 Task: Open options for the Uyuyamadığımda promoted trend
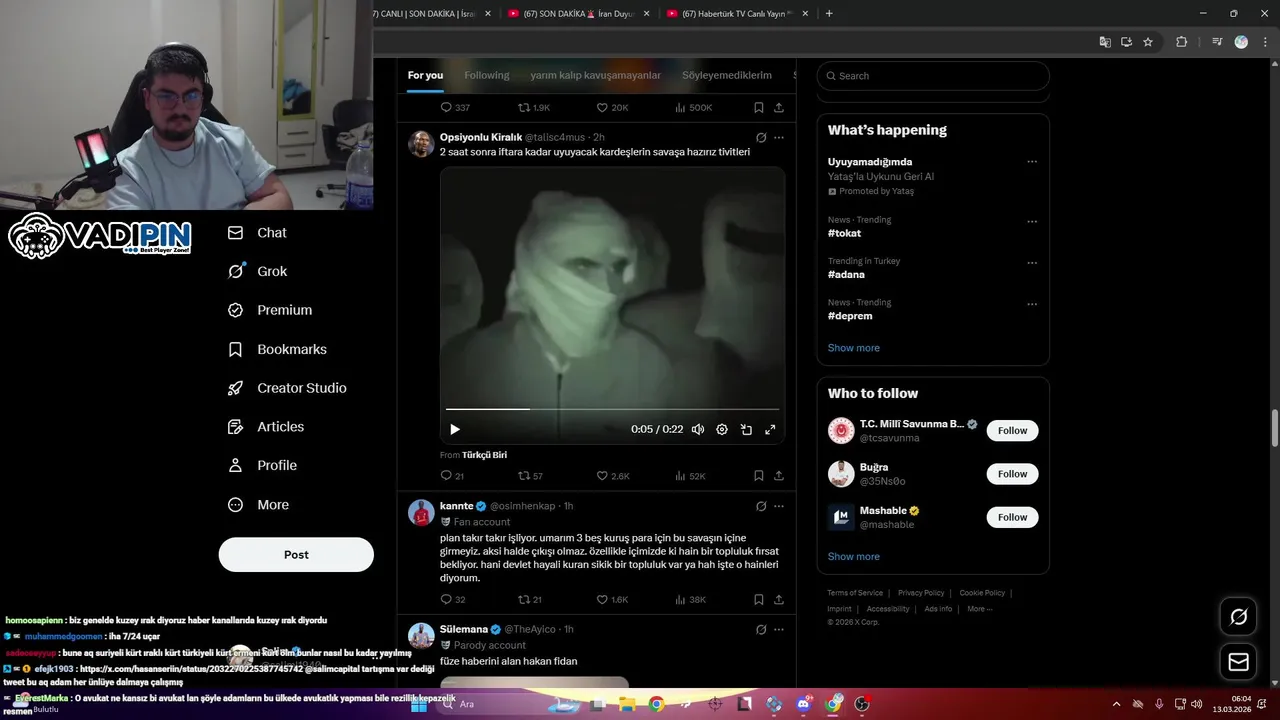tap(1032, 162)
